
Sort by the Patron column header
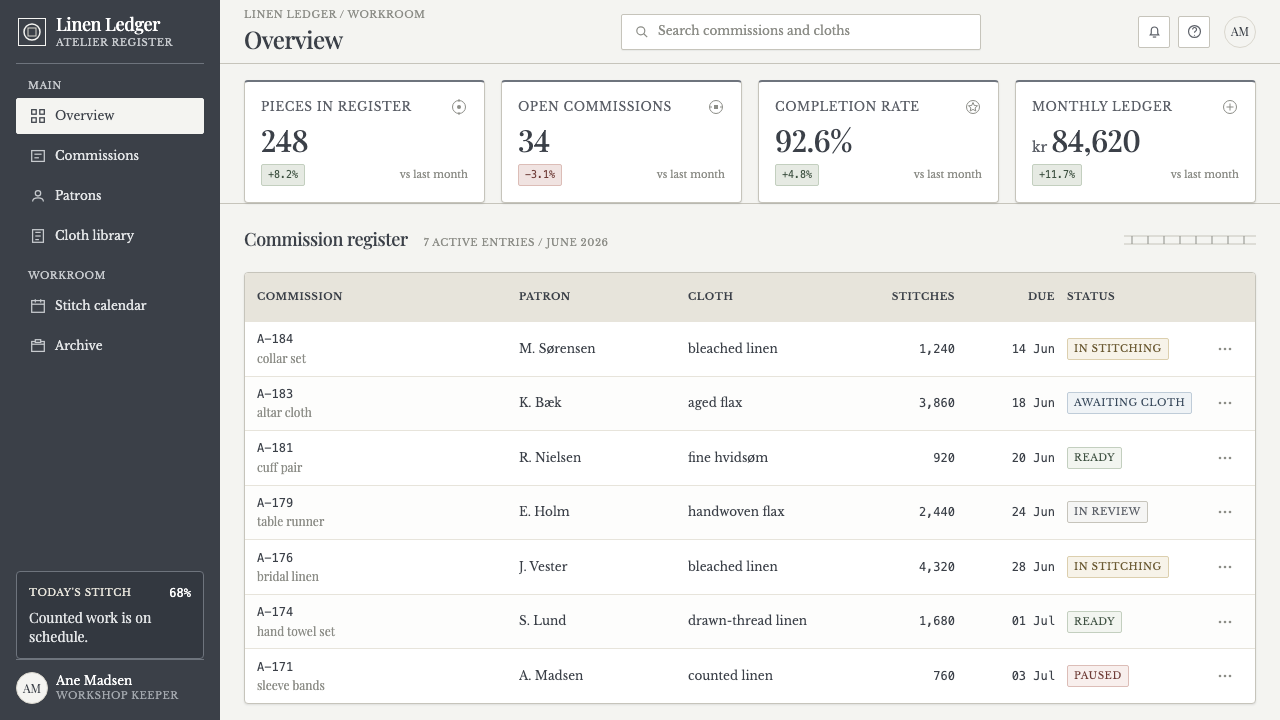[x=544, y=296]
